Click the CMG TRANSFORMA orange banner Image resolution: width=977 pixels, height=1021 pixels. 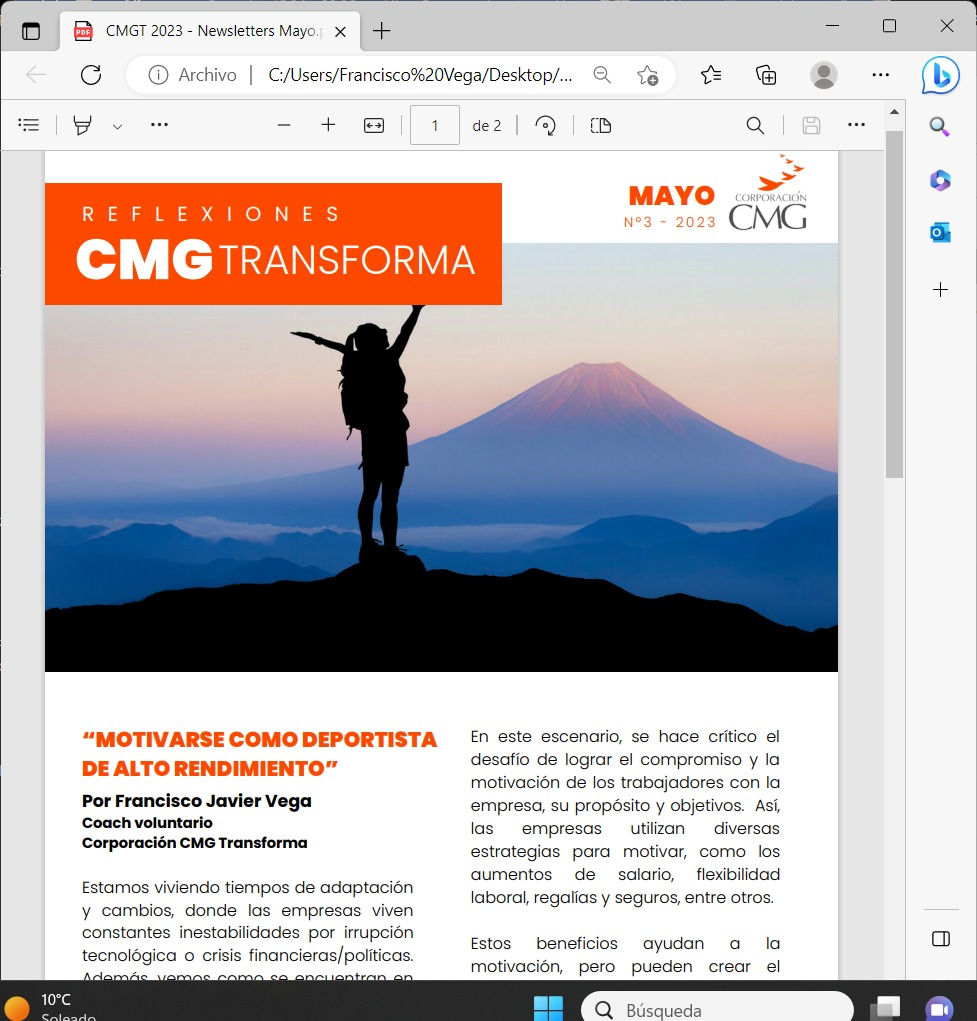tap(274, 244)
